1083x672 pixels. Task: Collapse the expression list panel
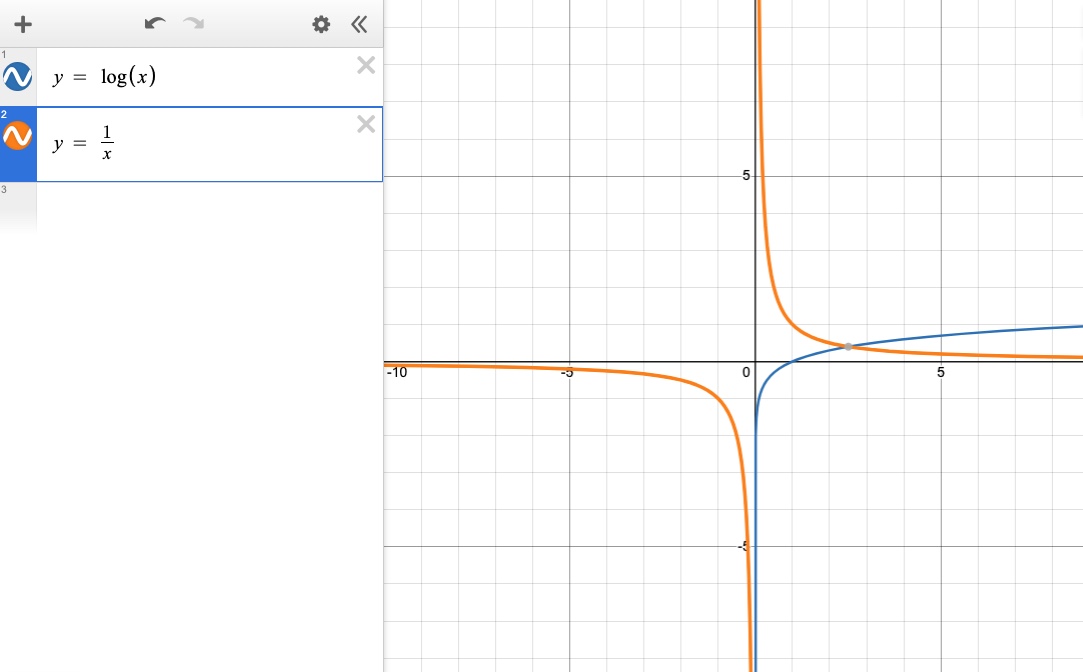(x=359, y=24)
